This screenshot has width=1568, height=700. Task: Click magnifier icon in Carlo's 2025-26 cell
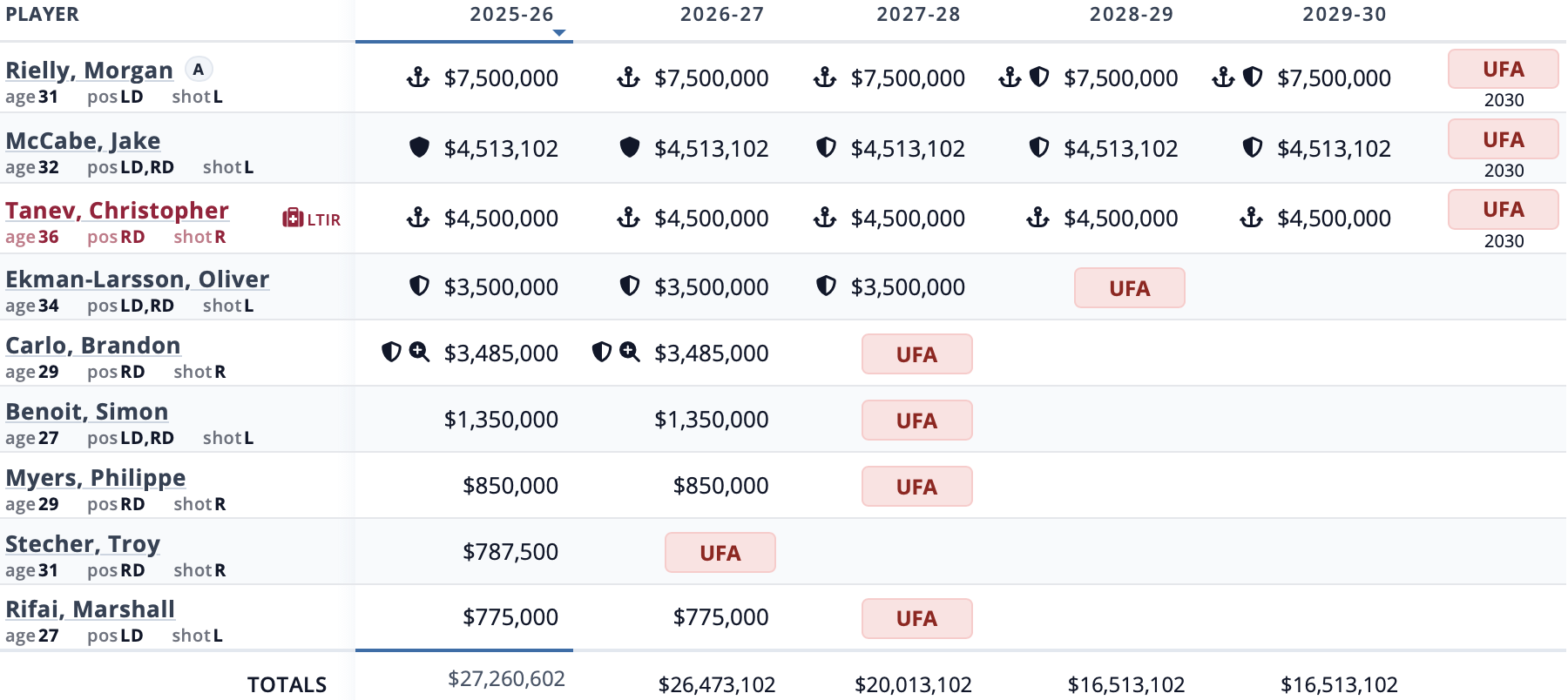420,352
